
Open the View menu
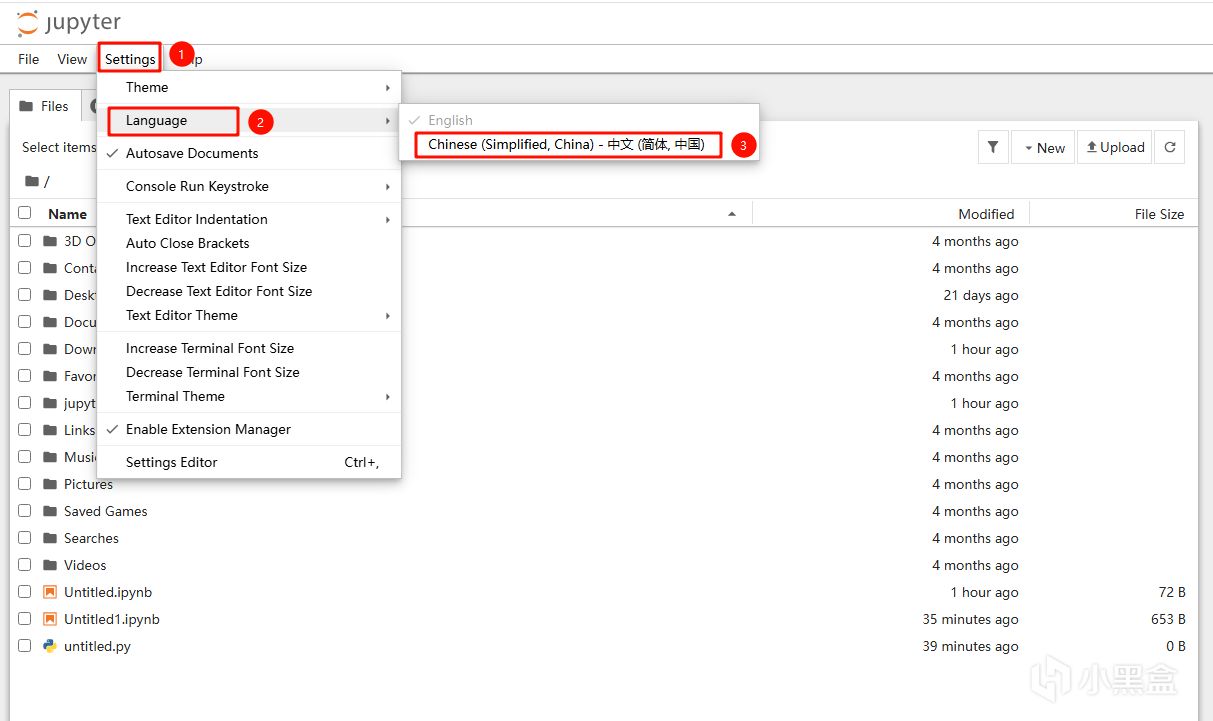pos(72,59)
